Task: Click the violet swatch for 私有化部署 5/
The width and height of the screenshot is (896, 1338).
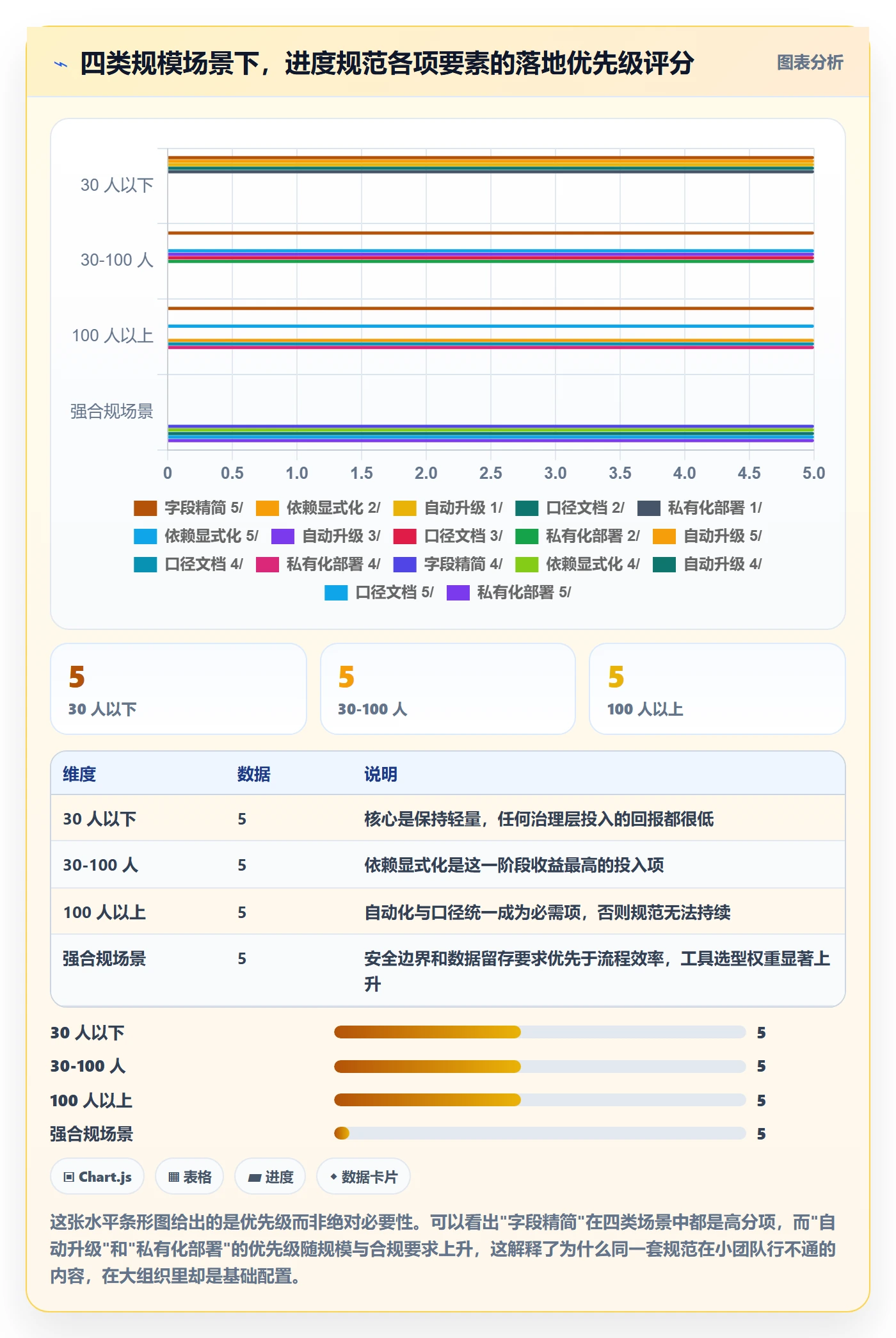Action: coord(458,593)
